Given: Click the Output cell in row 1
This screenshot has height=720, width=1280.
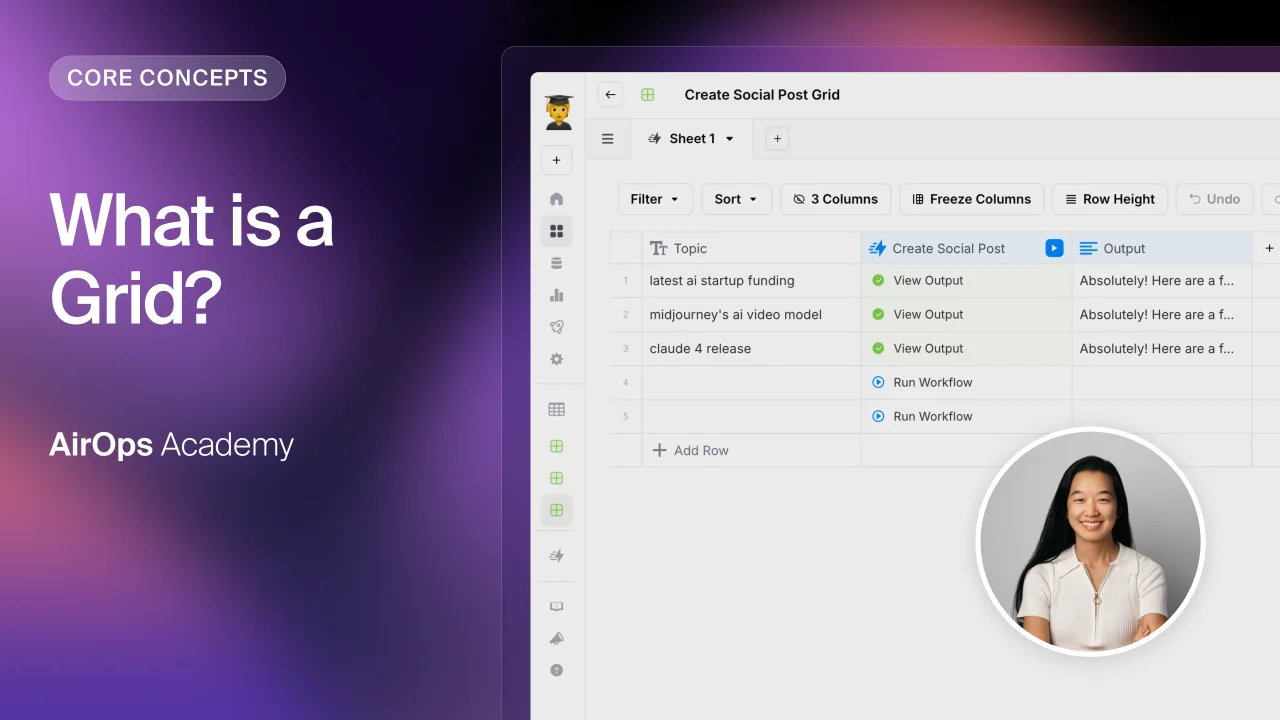Looking at the screenshot, I should [x=1162, y=281].
